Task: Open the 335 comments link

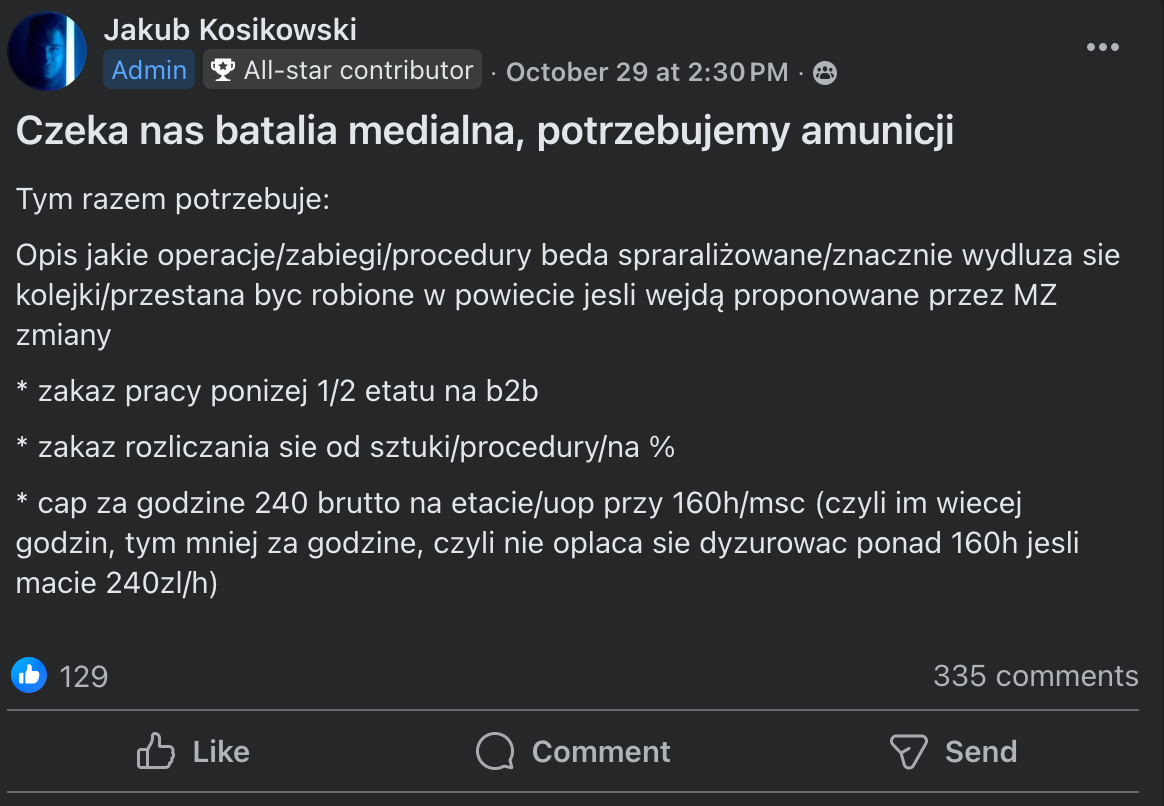Action: pos(1035,676)
